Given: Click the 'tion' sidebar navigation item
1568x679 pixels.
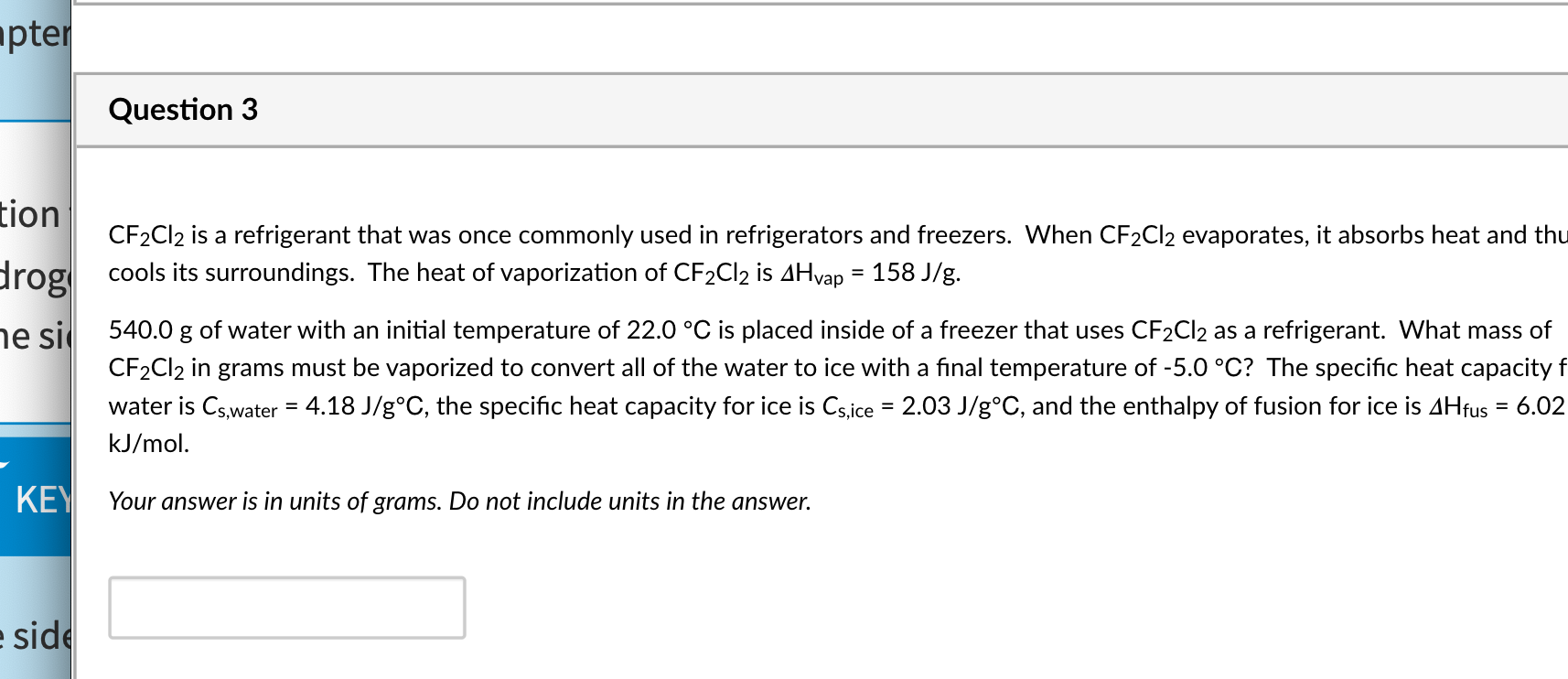Looking at the screenshot, I should pyautogui.click(x=32, y=214).
